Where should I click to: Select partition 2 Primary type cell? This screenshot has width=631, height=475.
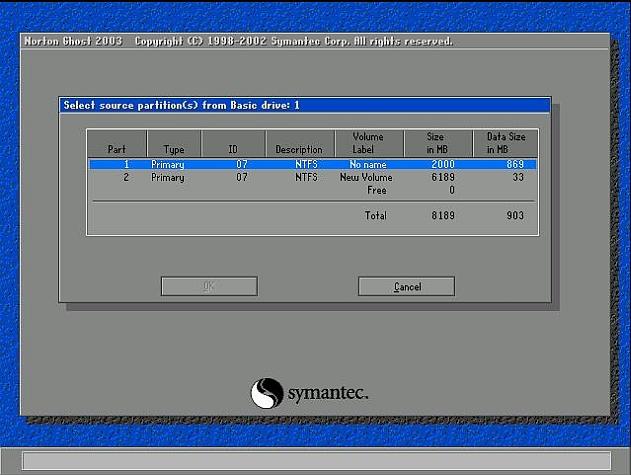pyautogui.click(x=167, y=177)
